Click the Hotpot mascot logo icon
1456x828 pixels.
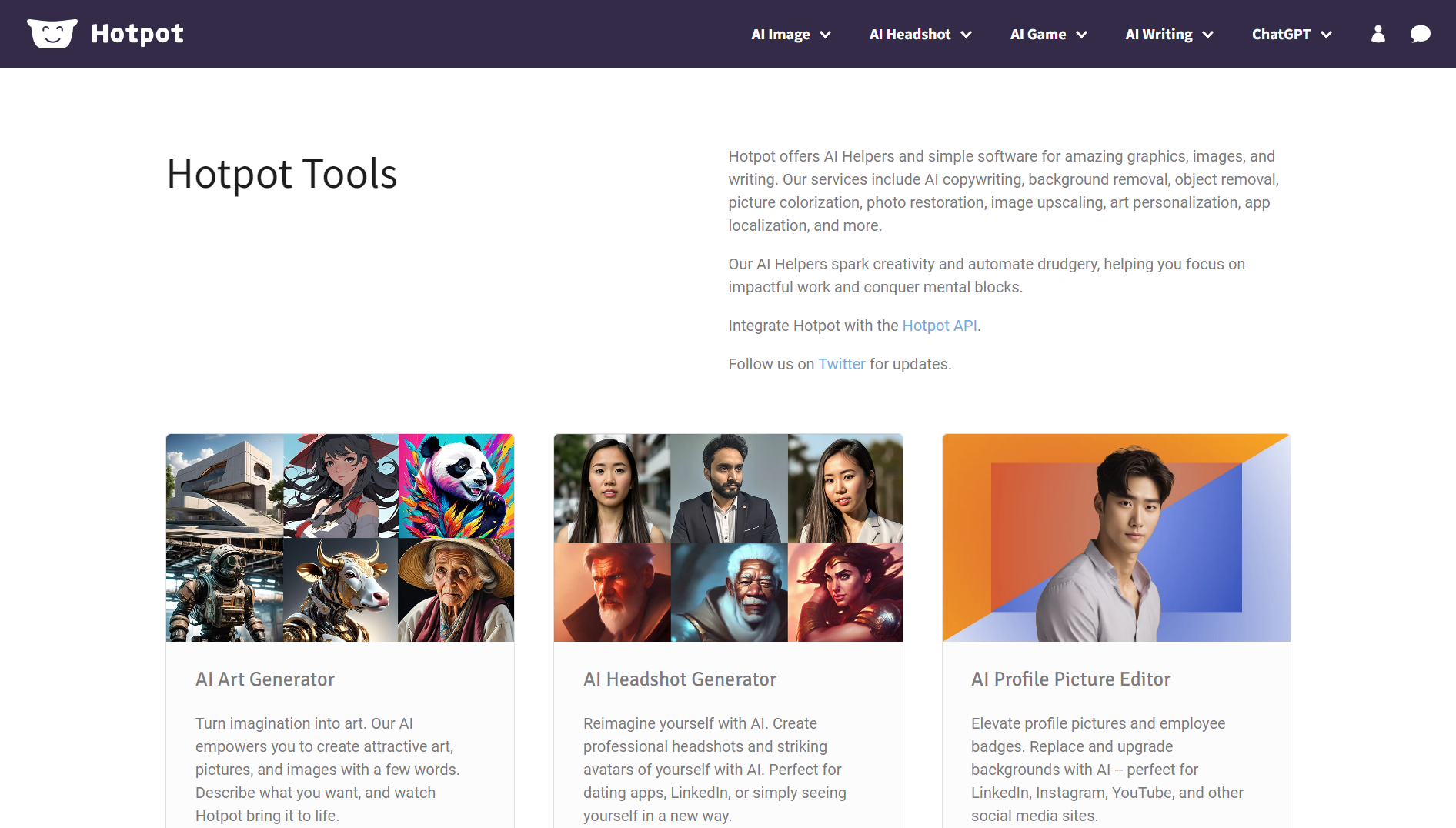[x=52, y=34]
